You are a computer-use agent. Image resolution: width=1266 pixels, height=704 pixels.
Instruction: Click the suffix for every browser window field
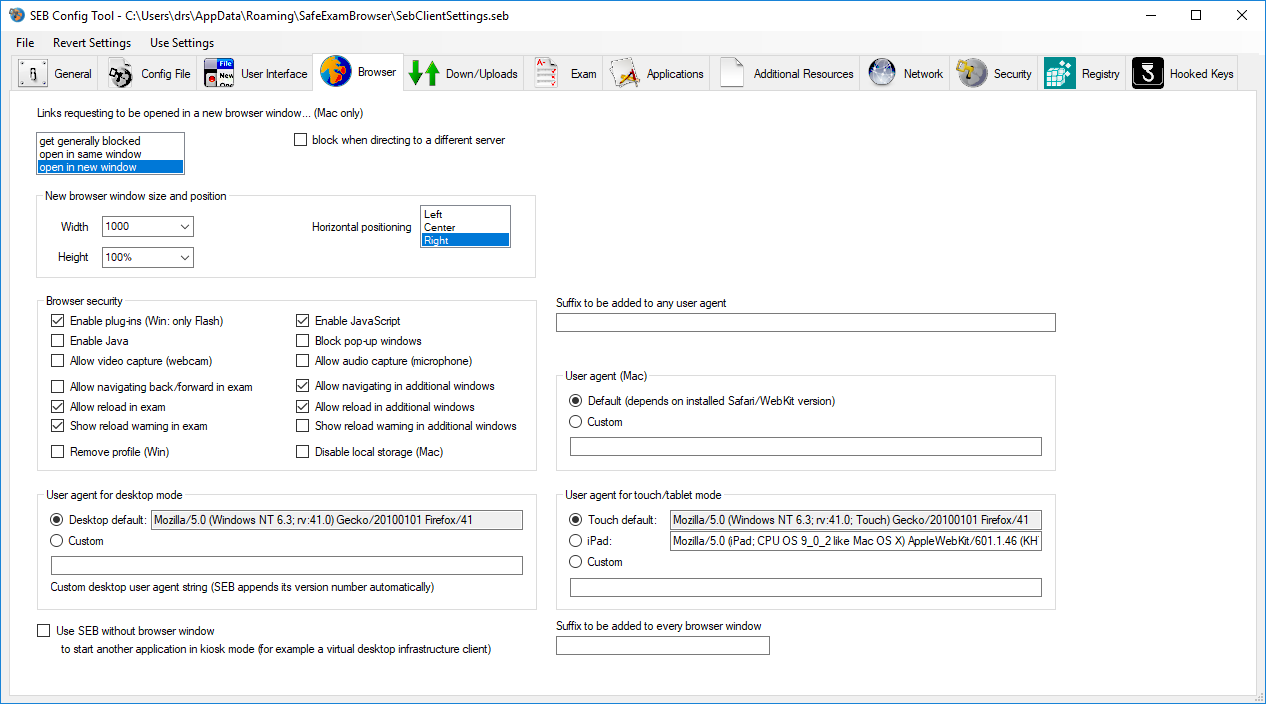click(663, 645)
